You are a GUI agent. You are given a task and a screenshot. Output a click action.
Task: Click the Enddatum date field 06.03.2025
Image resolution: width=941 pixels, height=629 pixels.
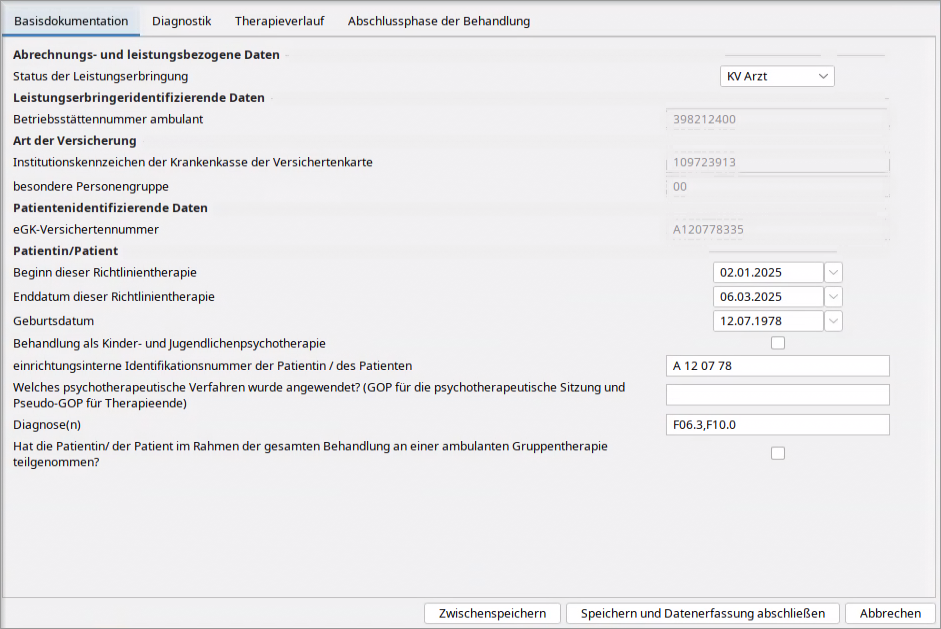coord(768,296)
